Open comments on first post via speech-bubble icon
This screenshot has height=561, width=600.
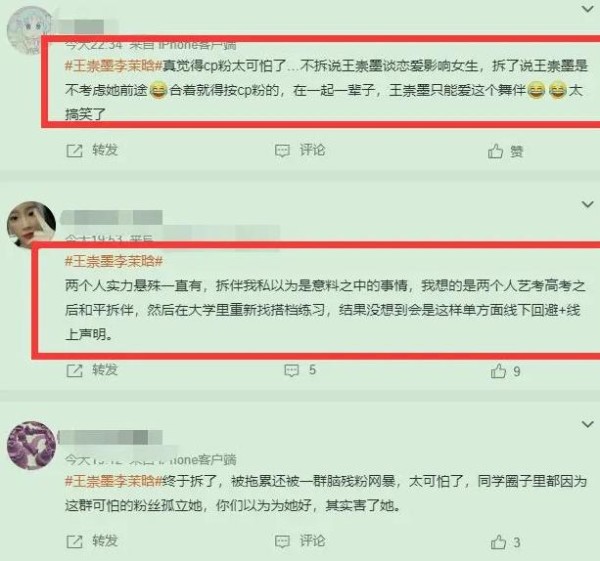282,151
